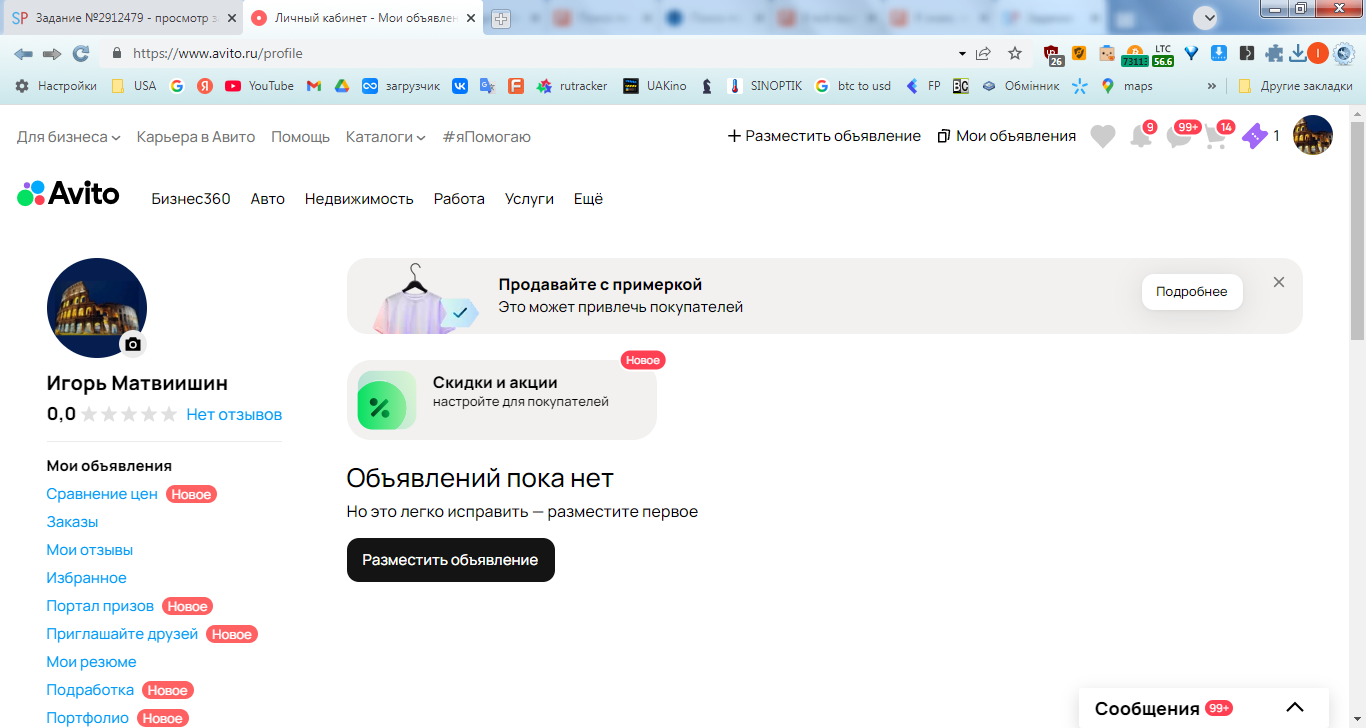The height and width of the screenshot is (728, 1366).
Task: Open the Услуги category
Action: (x=529, y=199)
